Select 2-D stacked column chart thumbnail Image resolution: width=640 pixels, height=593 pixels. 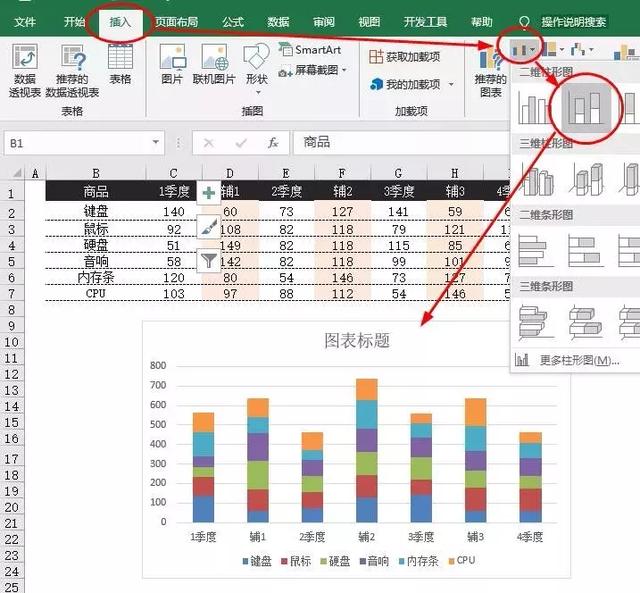(x=586, y=108)
